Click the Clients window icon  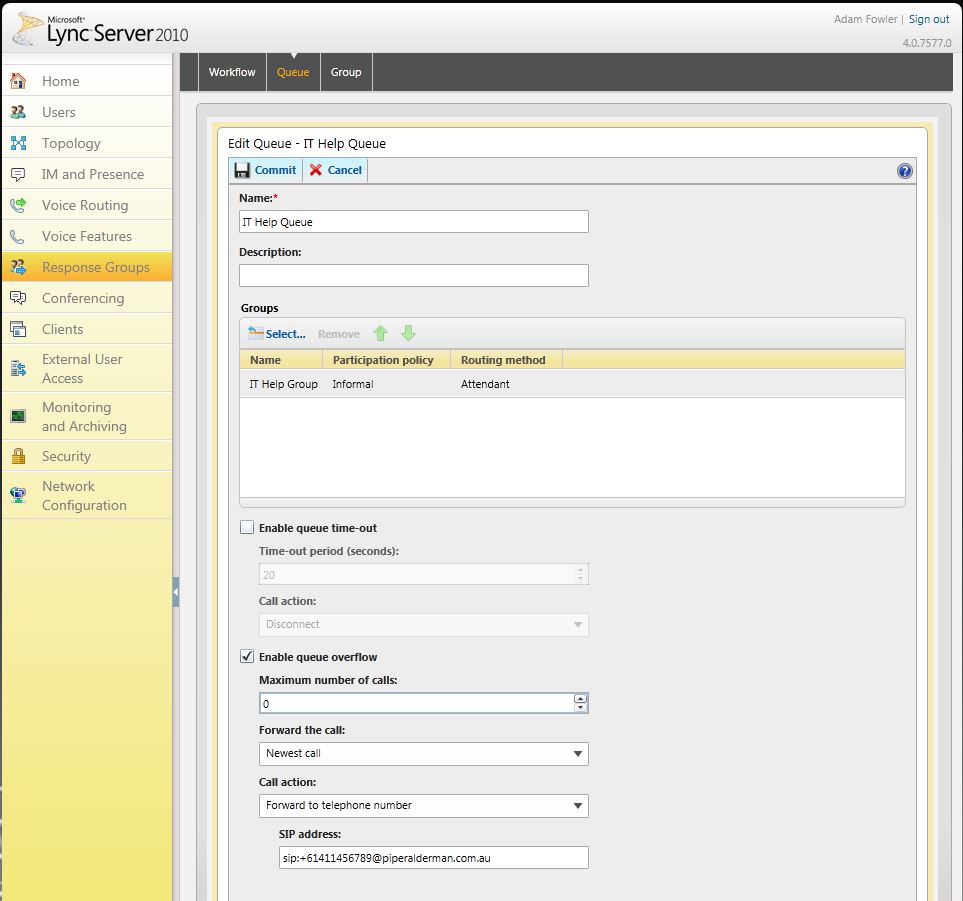(18, 329)
